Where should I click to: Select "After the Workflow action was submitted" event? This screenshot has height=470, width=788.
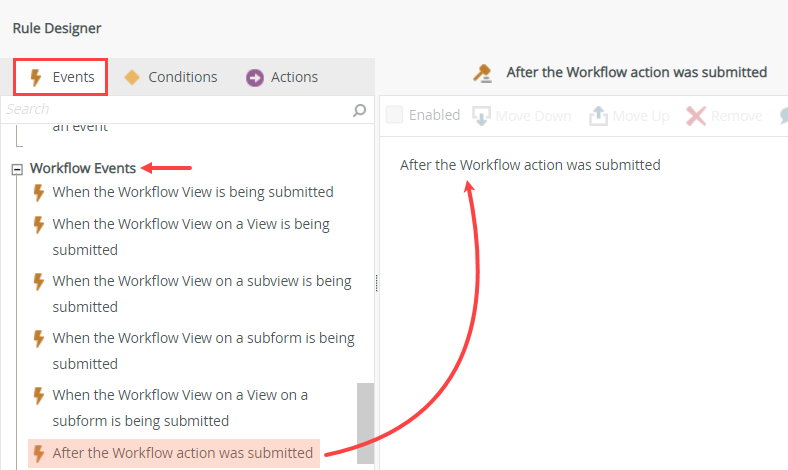coord(183,453)
